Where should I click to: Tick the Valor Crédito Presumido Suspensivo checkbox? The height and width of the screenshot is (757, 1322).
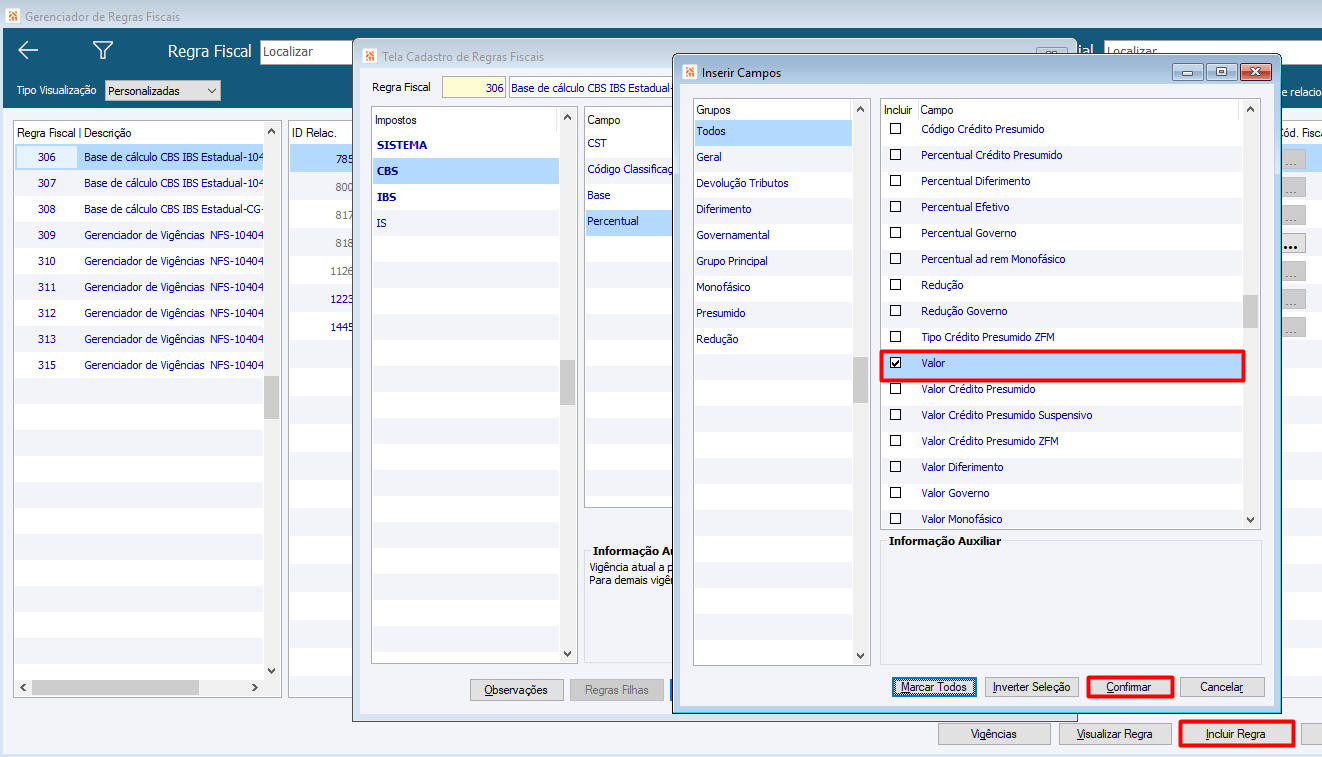coord(896,415)
